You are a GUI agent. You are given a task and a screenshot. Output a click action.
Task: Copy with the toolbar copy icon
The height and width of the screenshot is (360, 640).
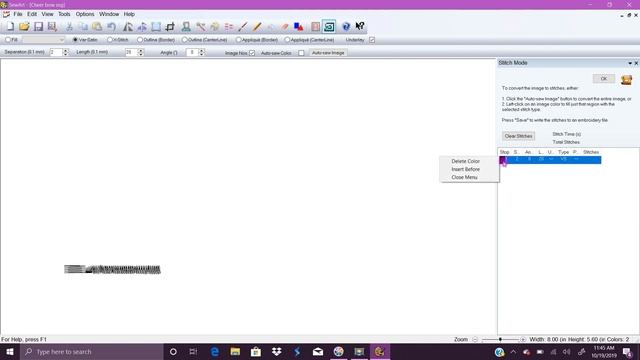[83, 27]
